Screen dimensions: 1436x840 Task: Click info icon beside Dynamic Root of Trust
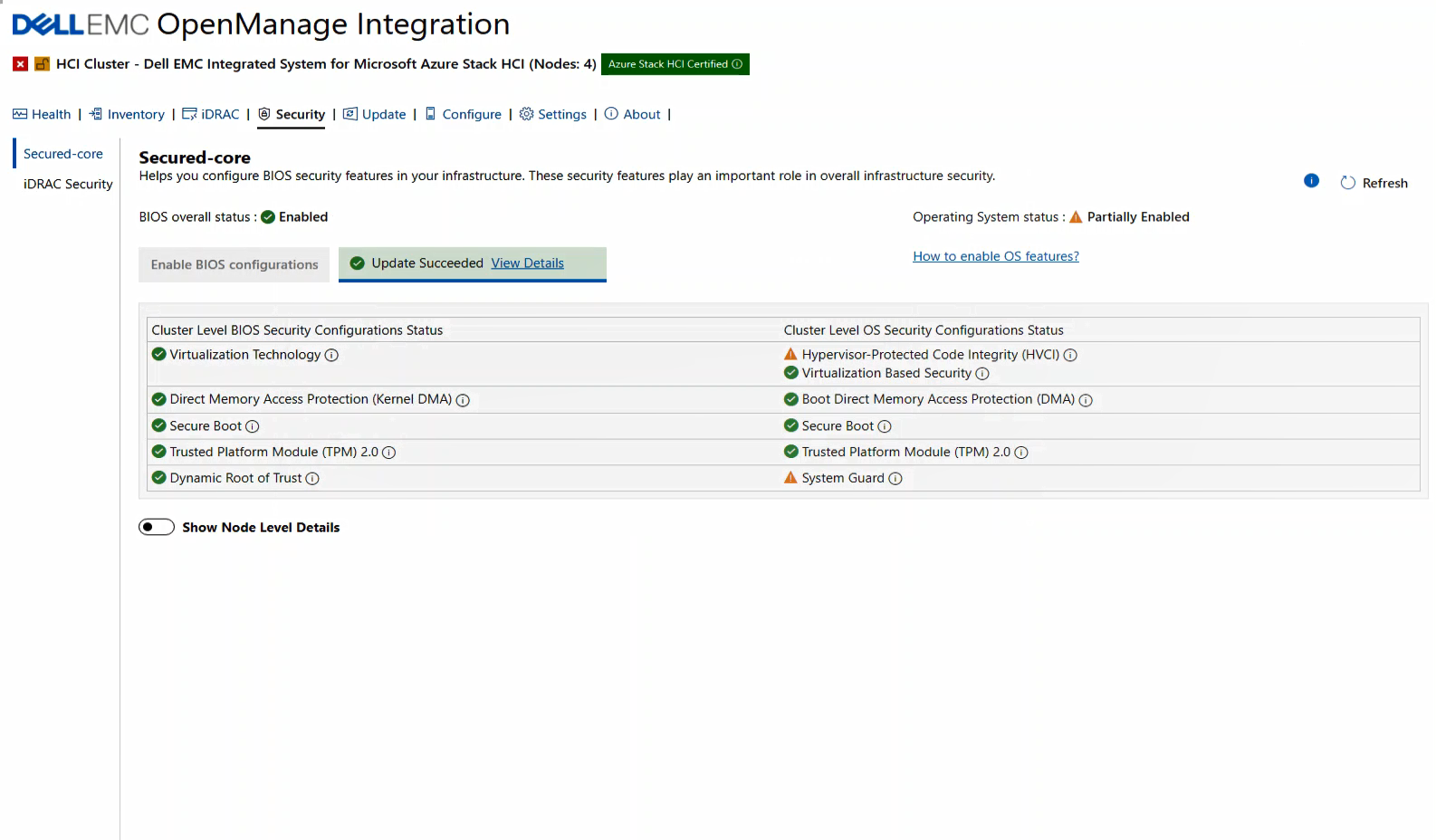tap(312, 479)
